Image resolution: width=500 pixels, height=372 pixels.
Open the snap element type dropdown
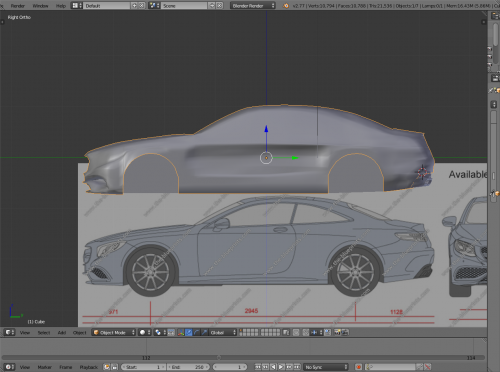pos(316,332)
